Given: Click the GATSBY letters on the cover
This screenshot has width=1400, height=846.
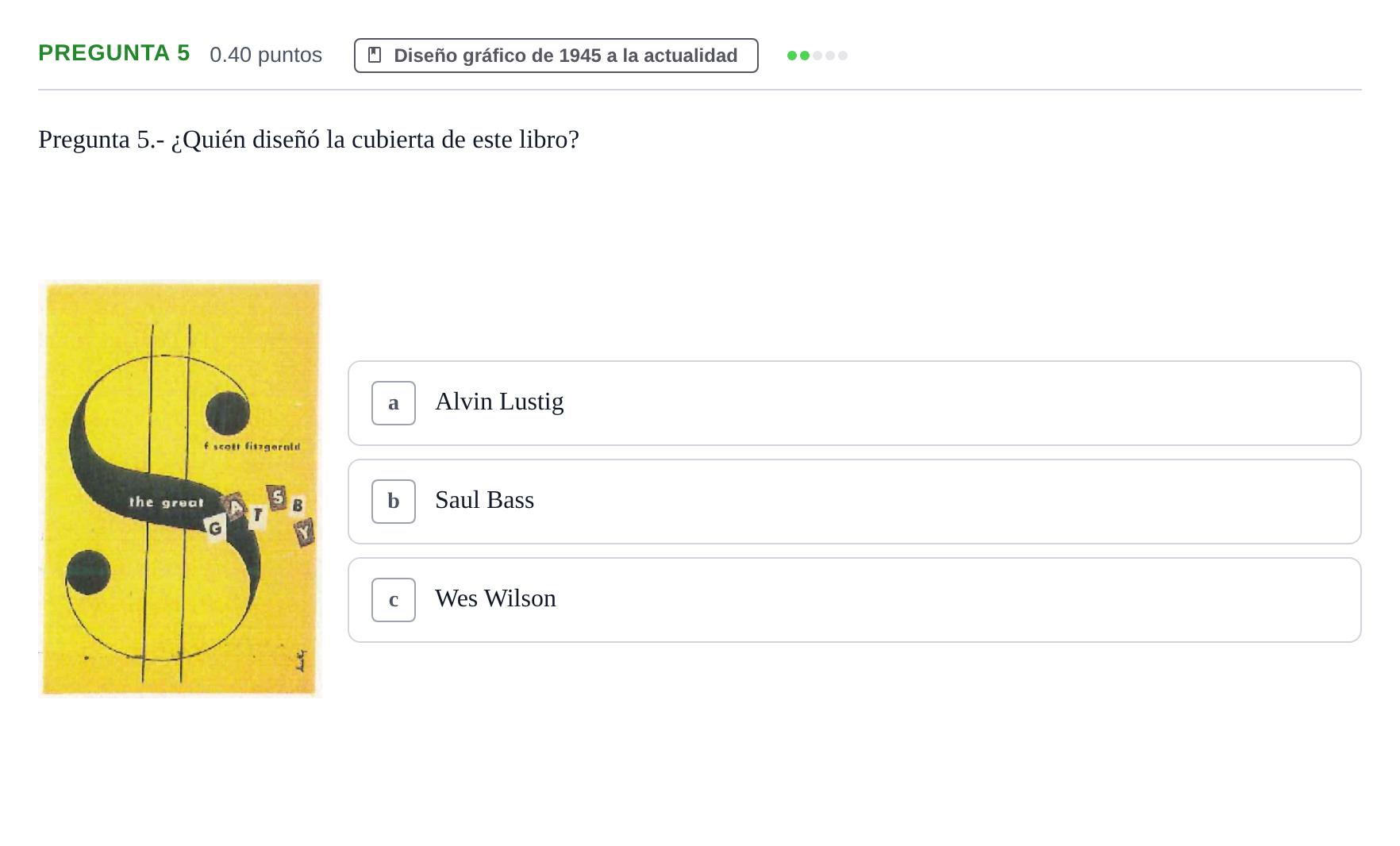Looking at the screenshot, I should [260, 513].
